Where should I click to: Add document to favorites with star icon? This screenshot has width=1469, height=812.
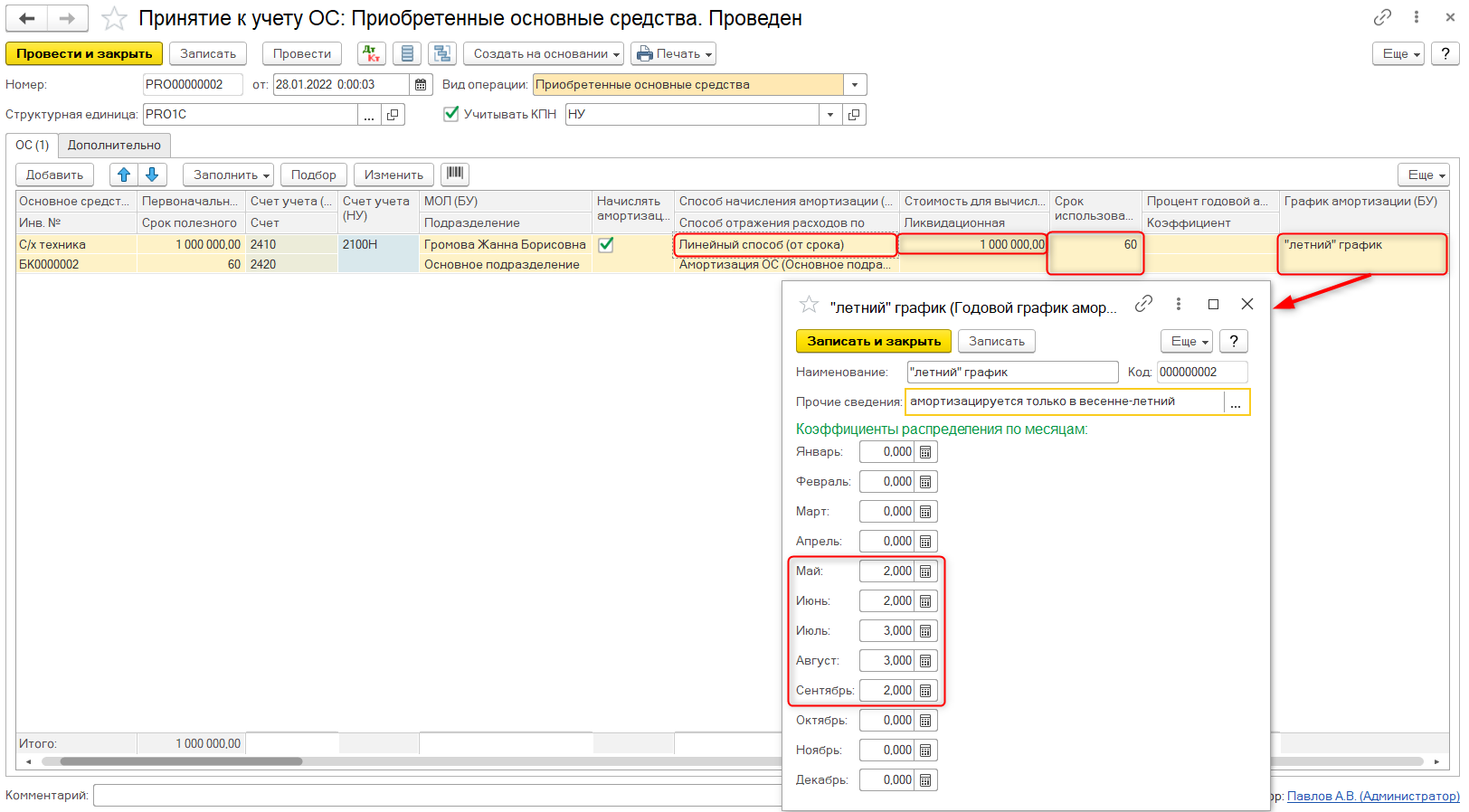coord(114,19)
